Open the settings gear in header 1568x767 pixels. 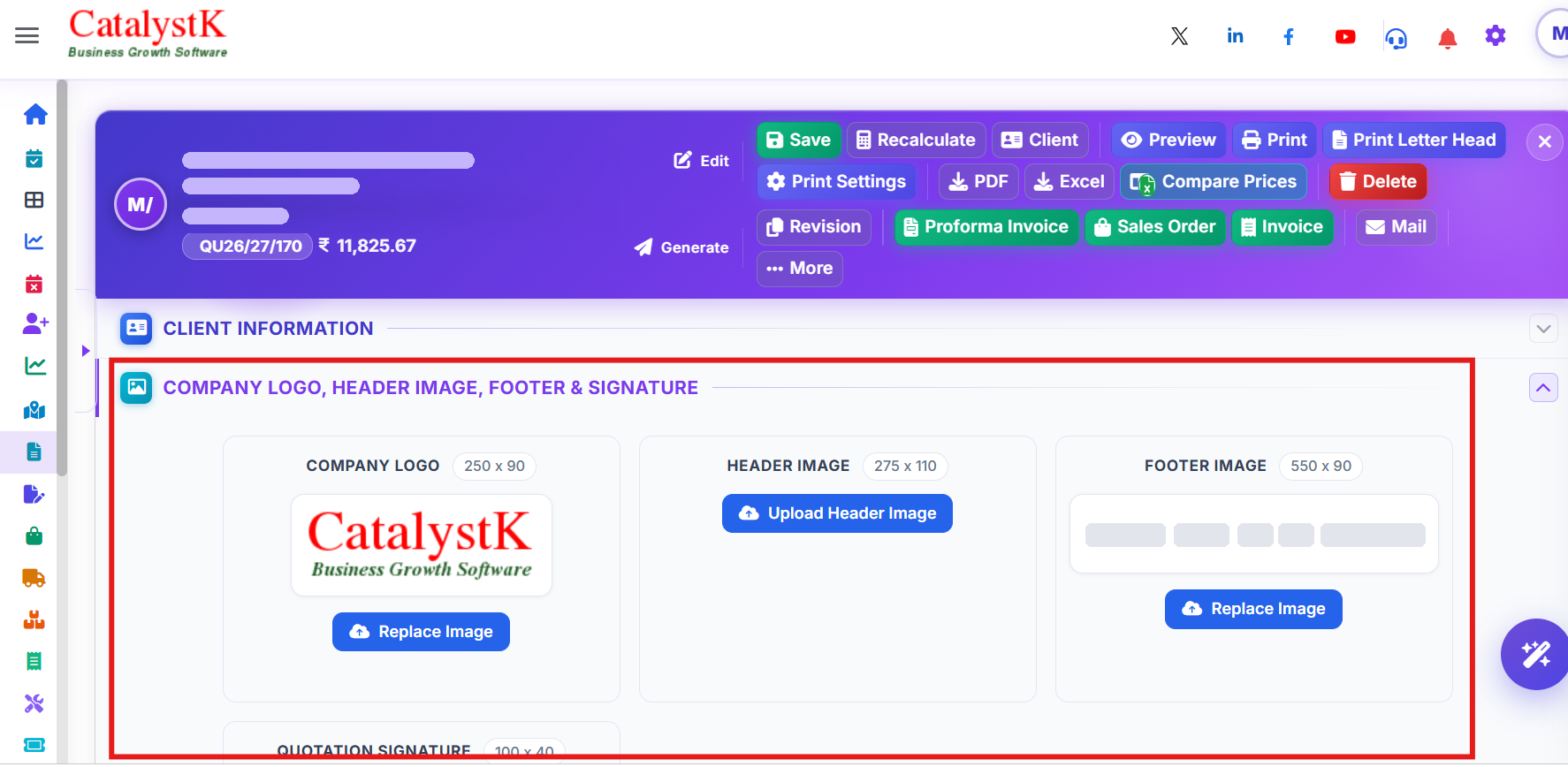[x=1496, y=36]
